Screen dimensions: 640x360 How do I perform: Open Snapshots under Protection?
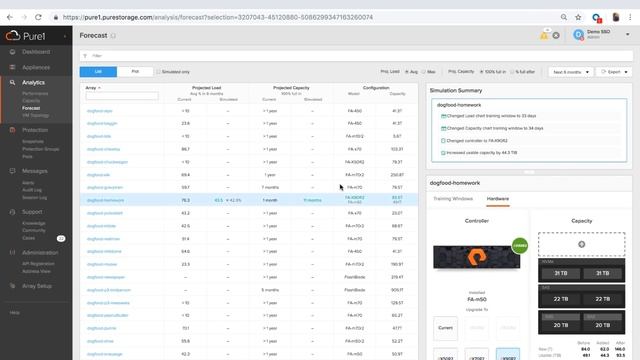point(33,142)
